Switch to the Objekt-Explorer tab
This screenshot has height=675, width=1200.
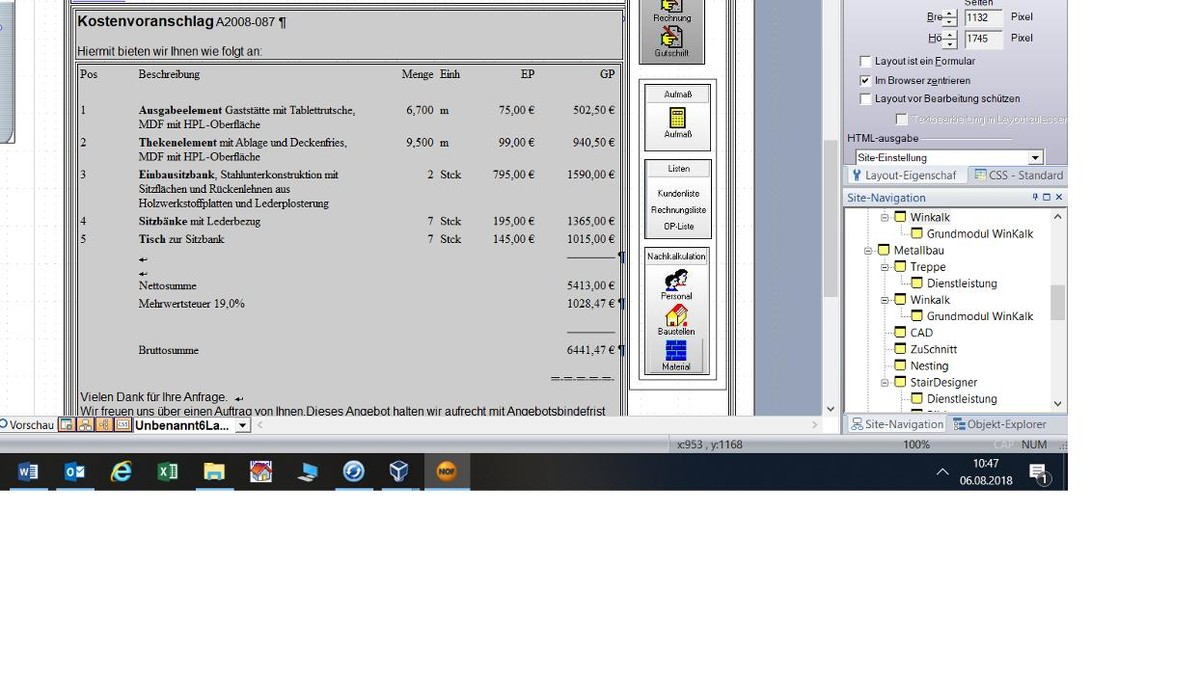[999, 424]
